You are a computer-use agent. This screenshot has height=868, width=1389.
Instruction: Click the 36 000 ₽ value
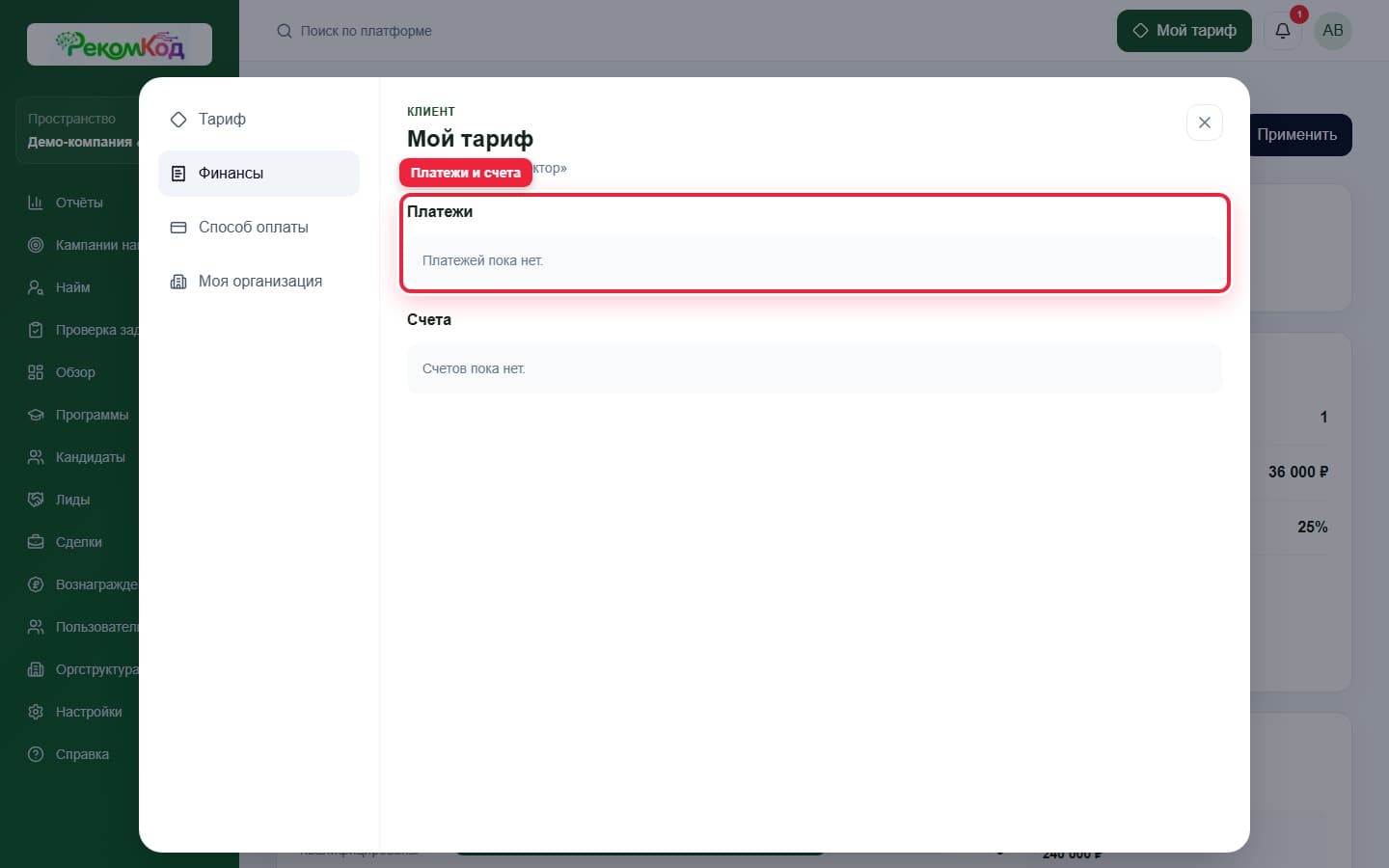pos(1298,473)
